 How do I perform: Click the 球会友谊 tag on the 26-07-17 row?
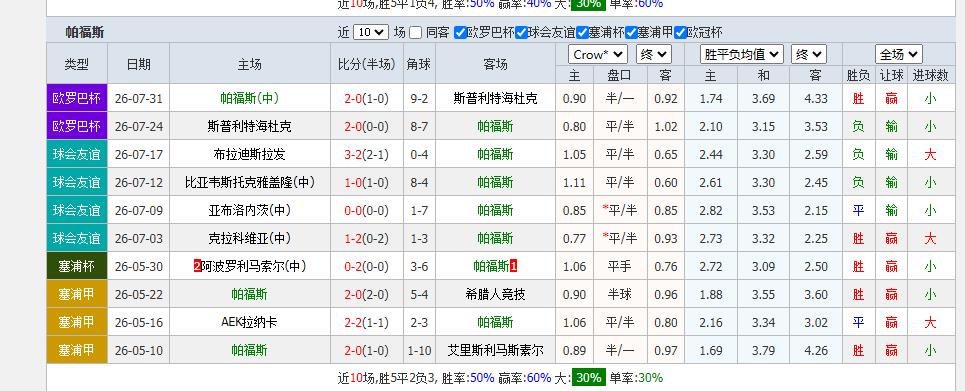tap(77, 155)
